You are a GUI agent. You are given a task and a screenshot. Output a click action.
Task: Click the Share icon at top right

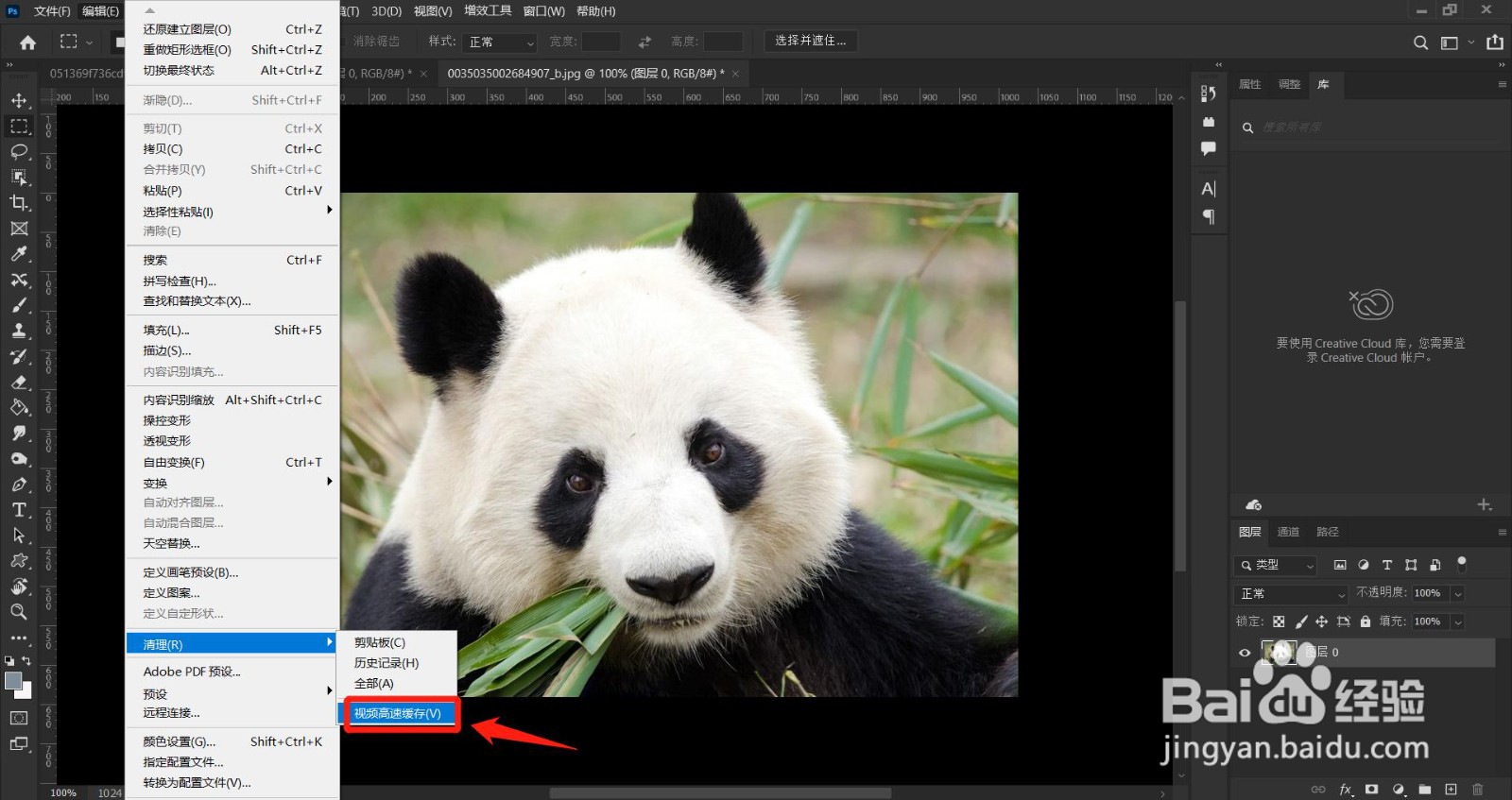pos(1495,42)
